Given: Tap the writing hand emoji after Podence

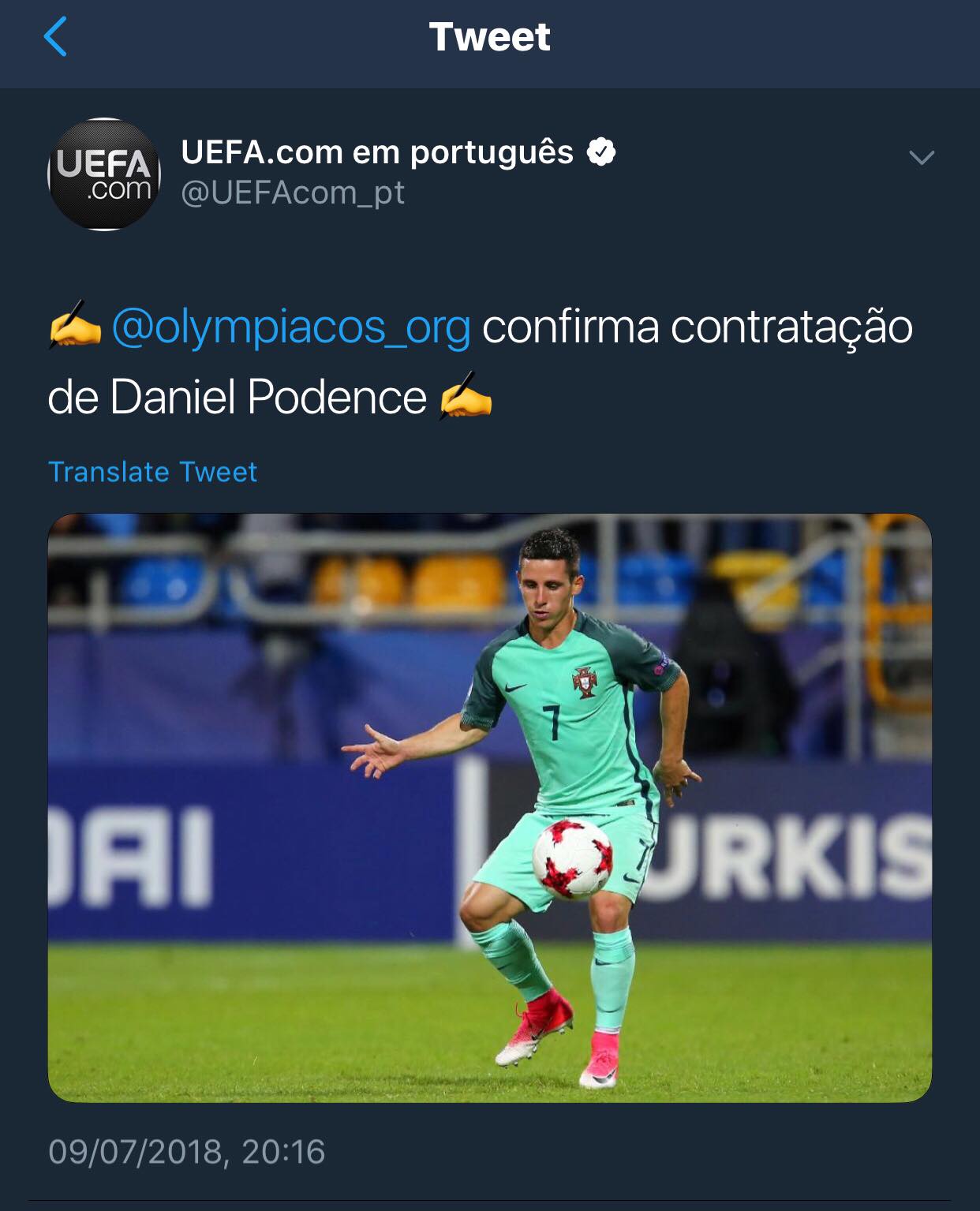Looking at the screenshot, I should click(466, 395).
